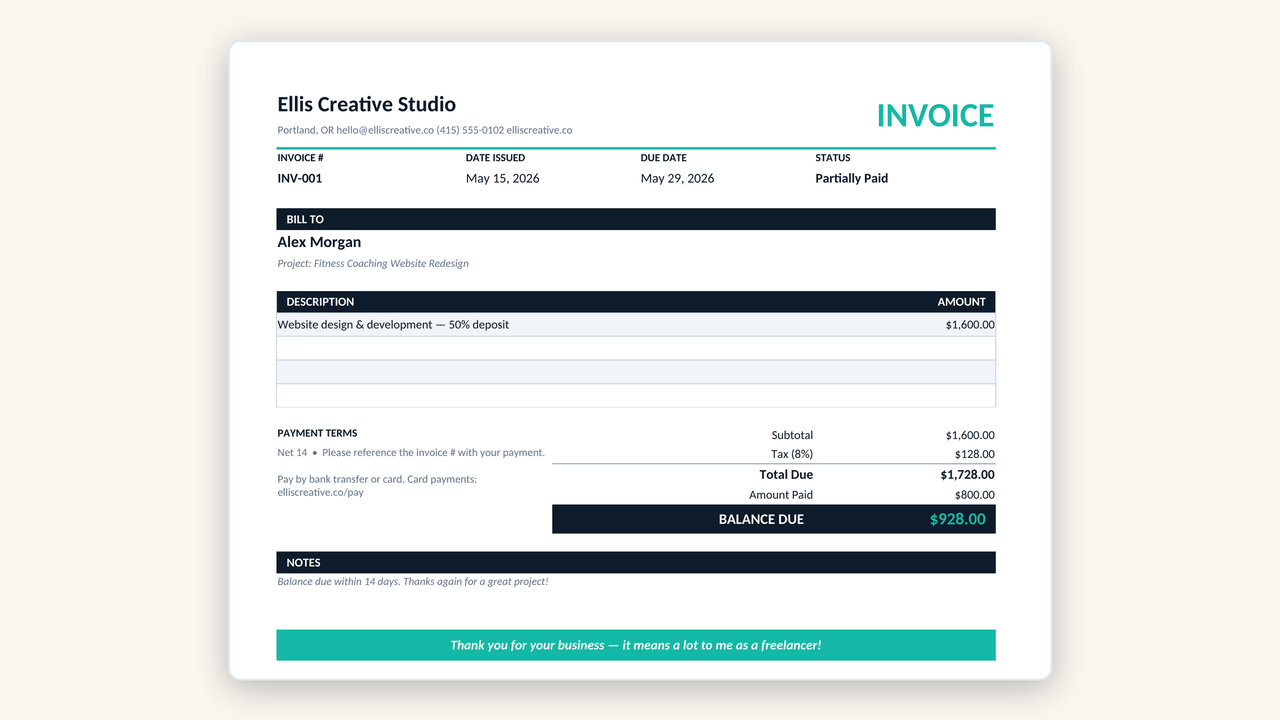
Task: Click the date issued May 15, 2026
Action: (502, 178)
